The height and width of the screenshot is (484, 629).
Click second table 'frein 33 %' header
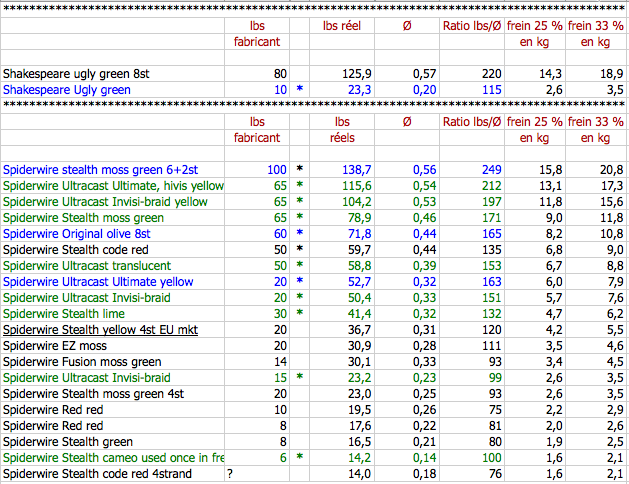[596, 122]
